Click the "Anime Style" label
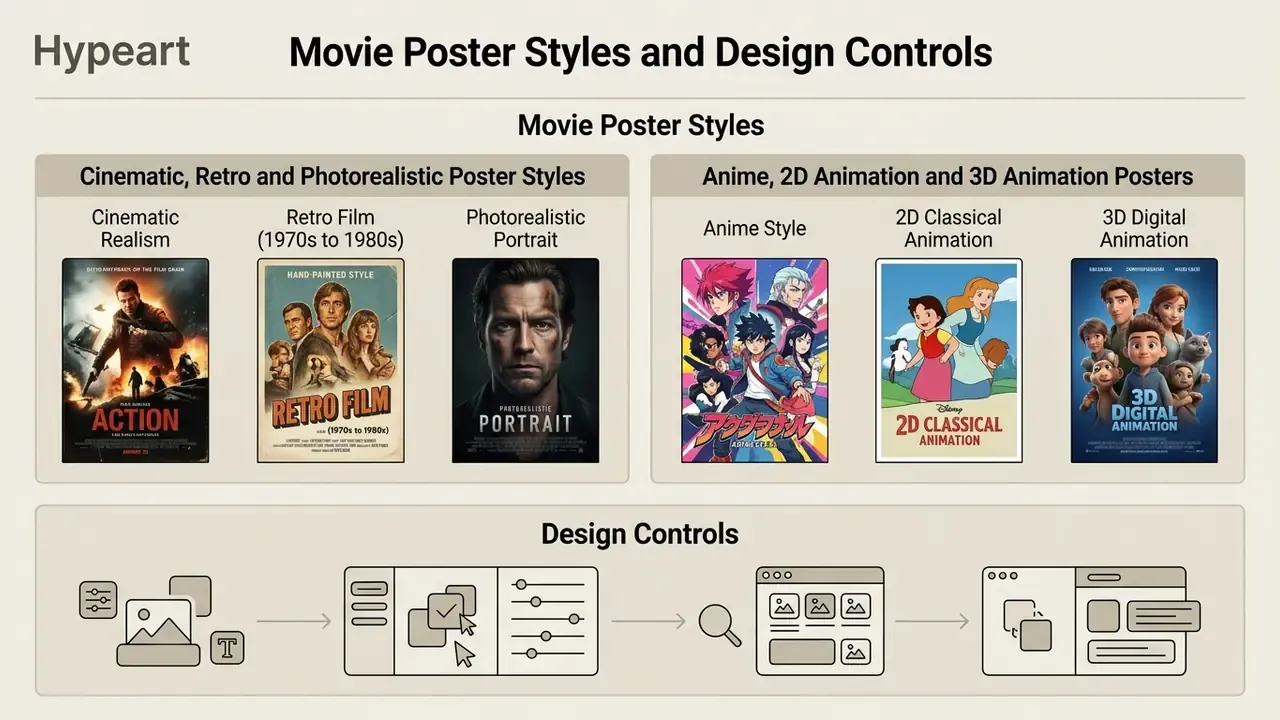The height and width of the screenshot is (720, 1280). 755,228
